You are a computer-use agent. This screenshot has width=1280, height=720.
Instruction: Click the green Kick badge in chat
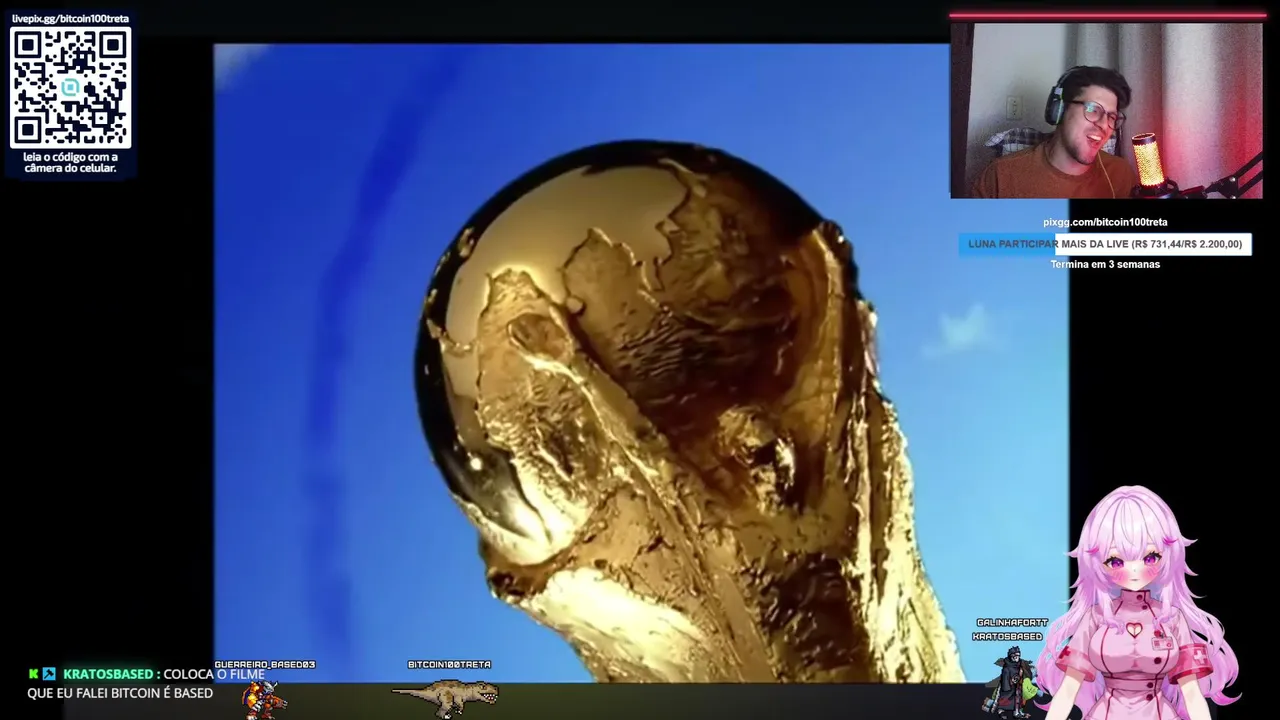[x=33, y=674]
